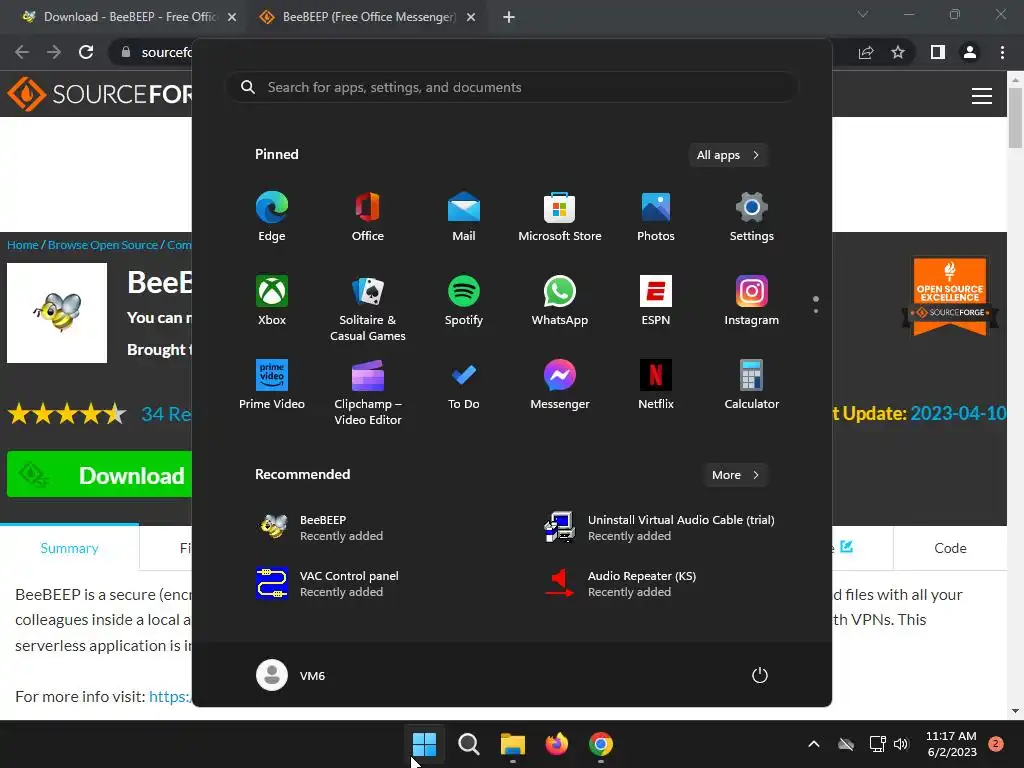Screen dimensions: 1024x768
Task: Launch Office from pinned apps
Action: click(368, 217)
